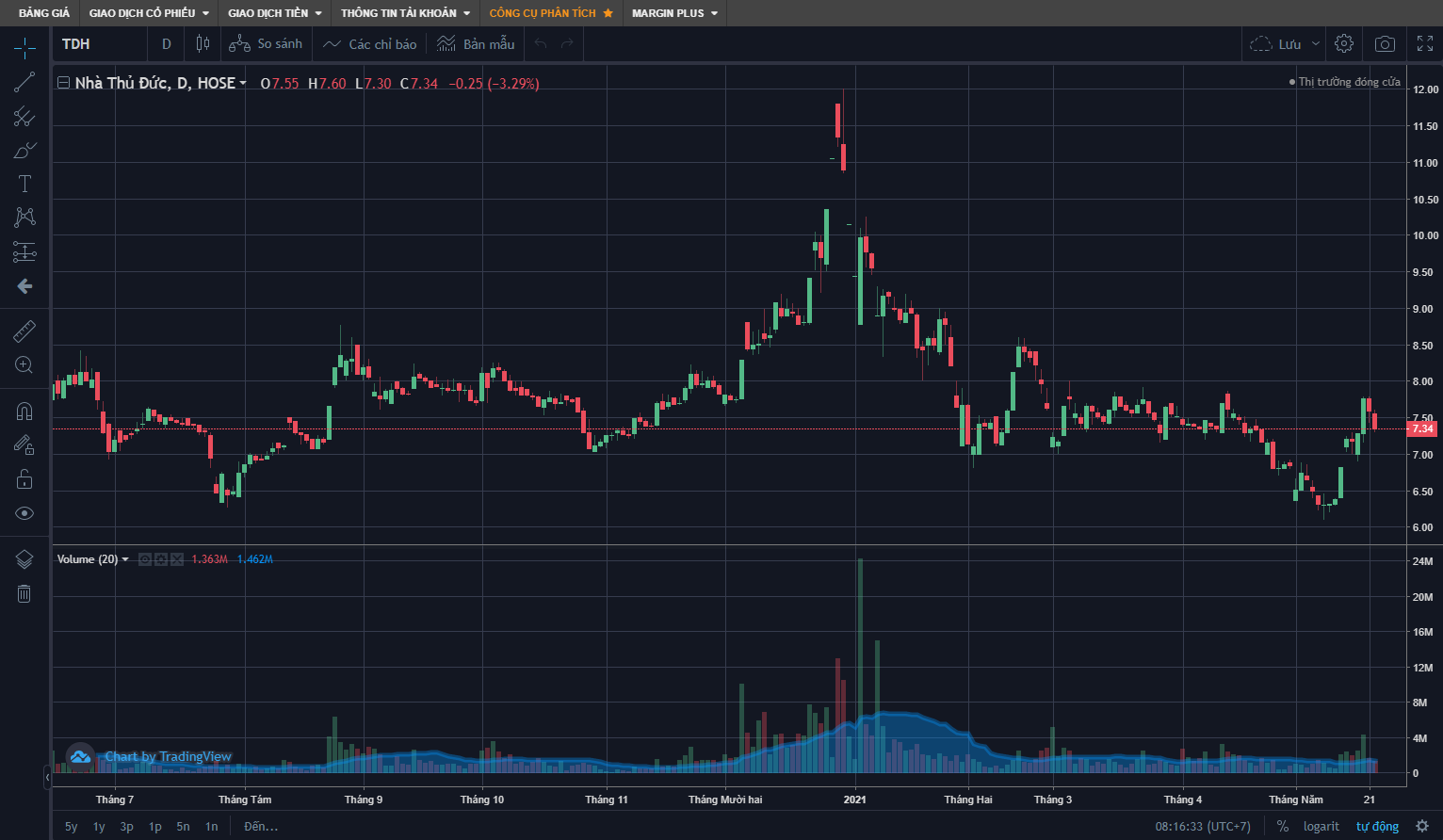Click the trash icon to remove drawings

24,593
